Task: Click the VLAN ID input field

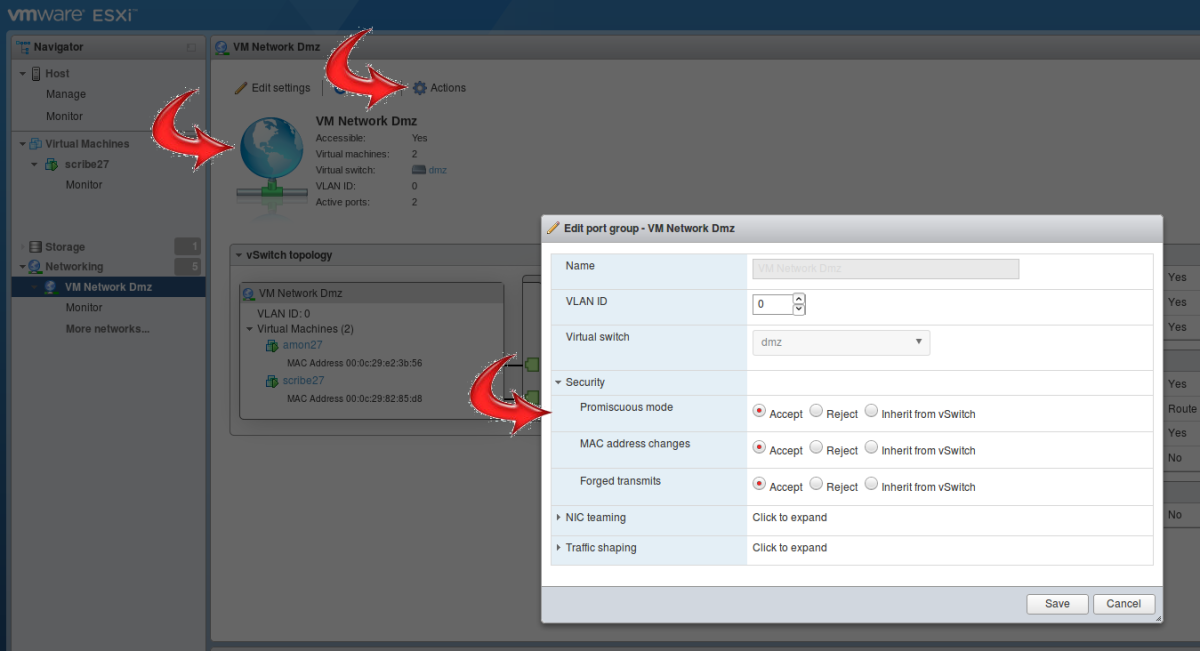Action: pyautogui.click(x=772, y=304)
